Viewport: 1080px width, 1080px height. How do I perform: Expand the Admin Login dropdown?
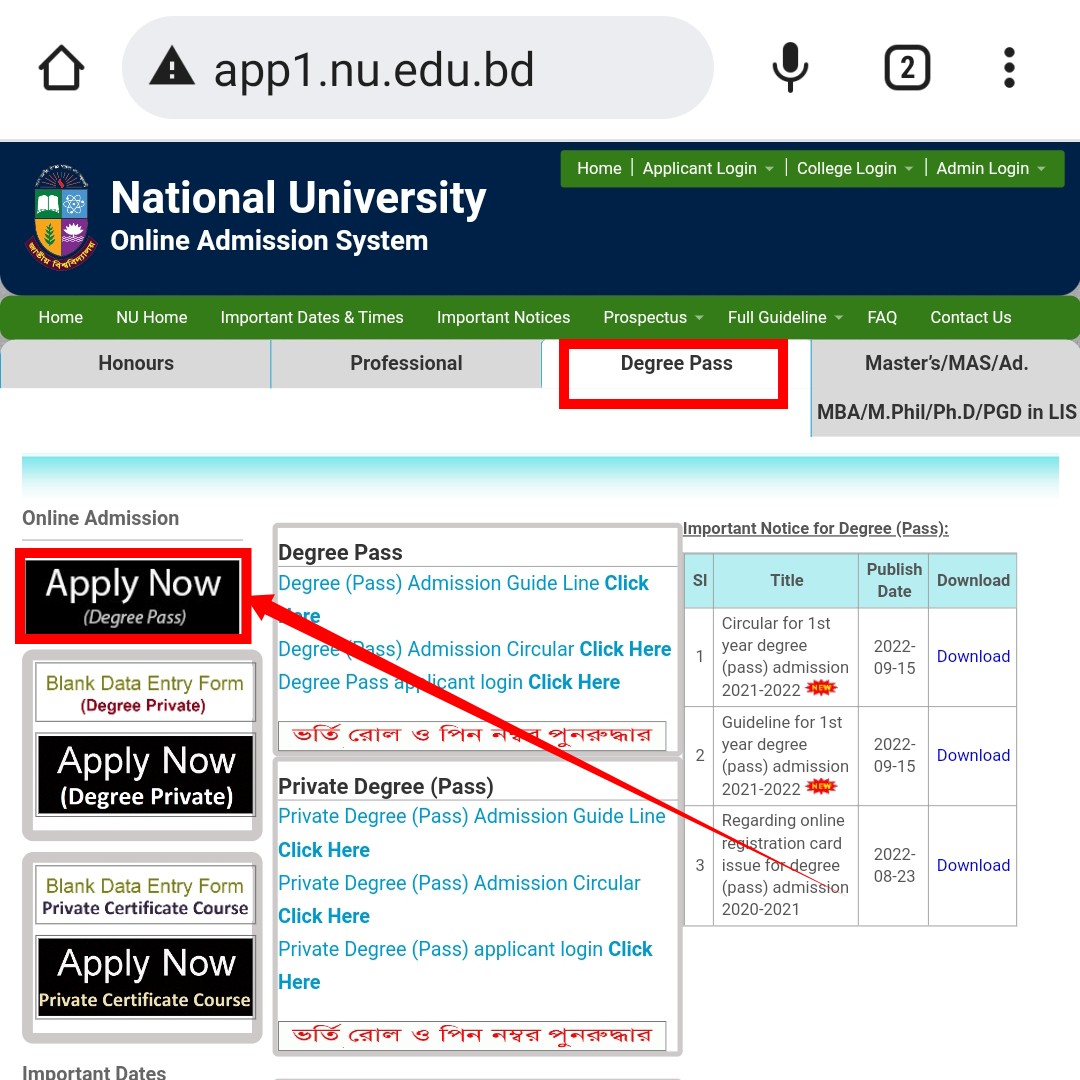(990, 168)
